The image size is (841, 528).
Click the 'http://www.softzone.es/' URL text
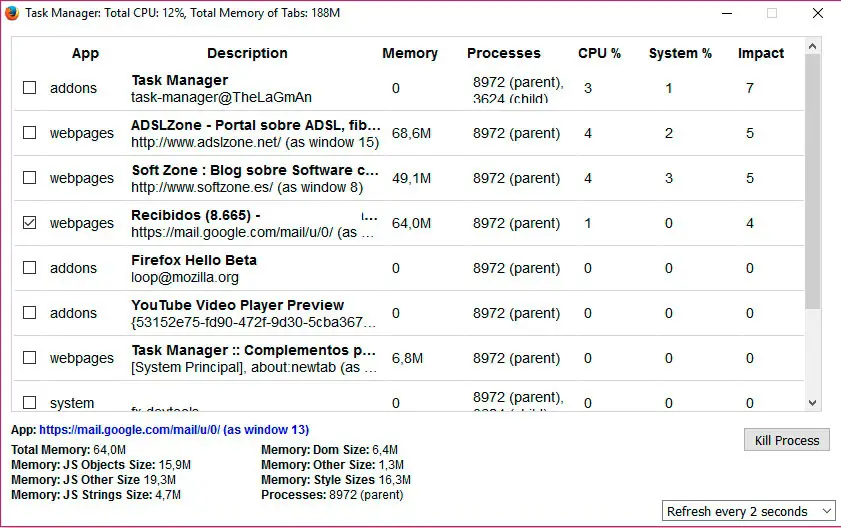tap(202, 187)
